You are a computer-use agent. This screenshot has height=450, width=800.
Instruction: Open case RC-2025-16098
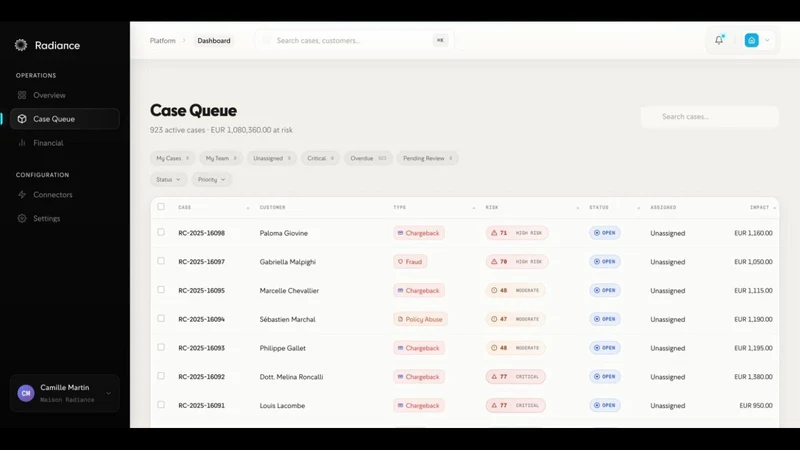[202, 233]
